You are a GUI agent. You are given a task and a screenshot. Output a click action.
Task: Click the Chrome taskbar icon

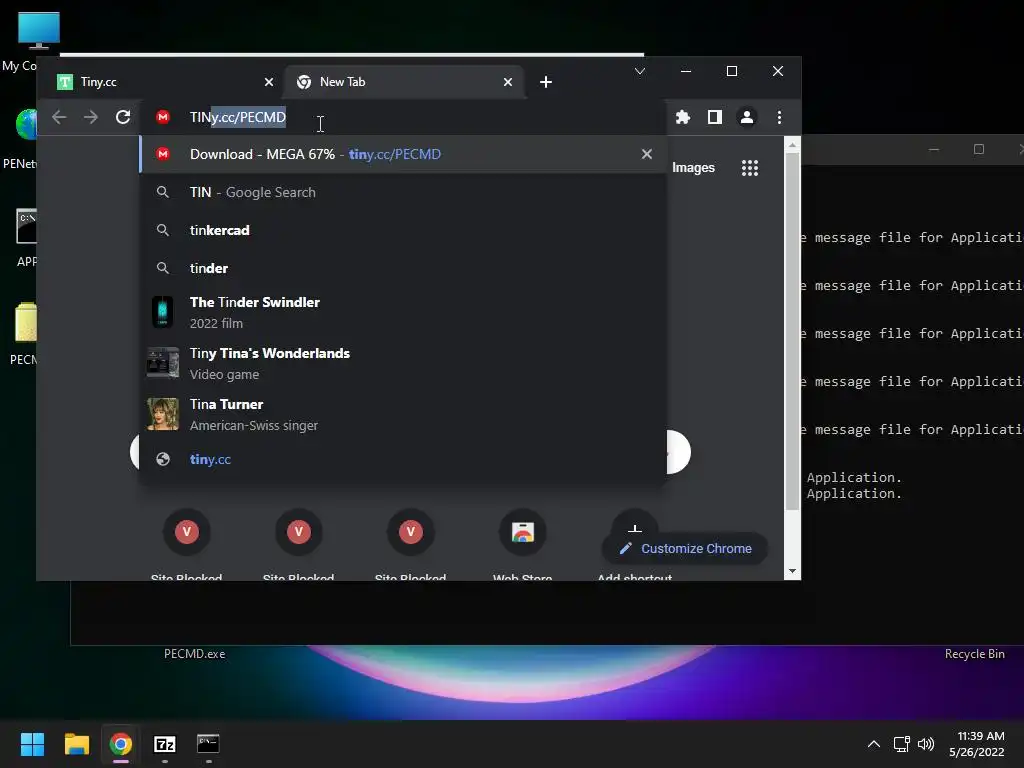[x=121, y=744]
